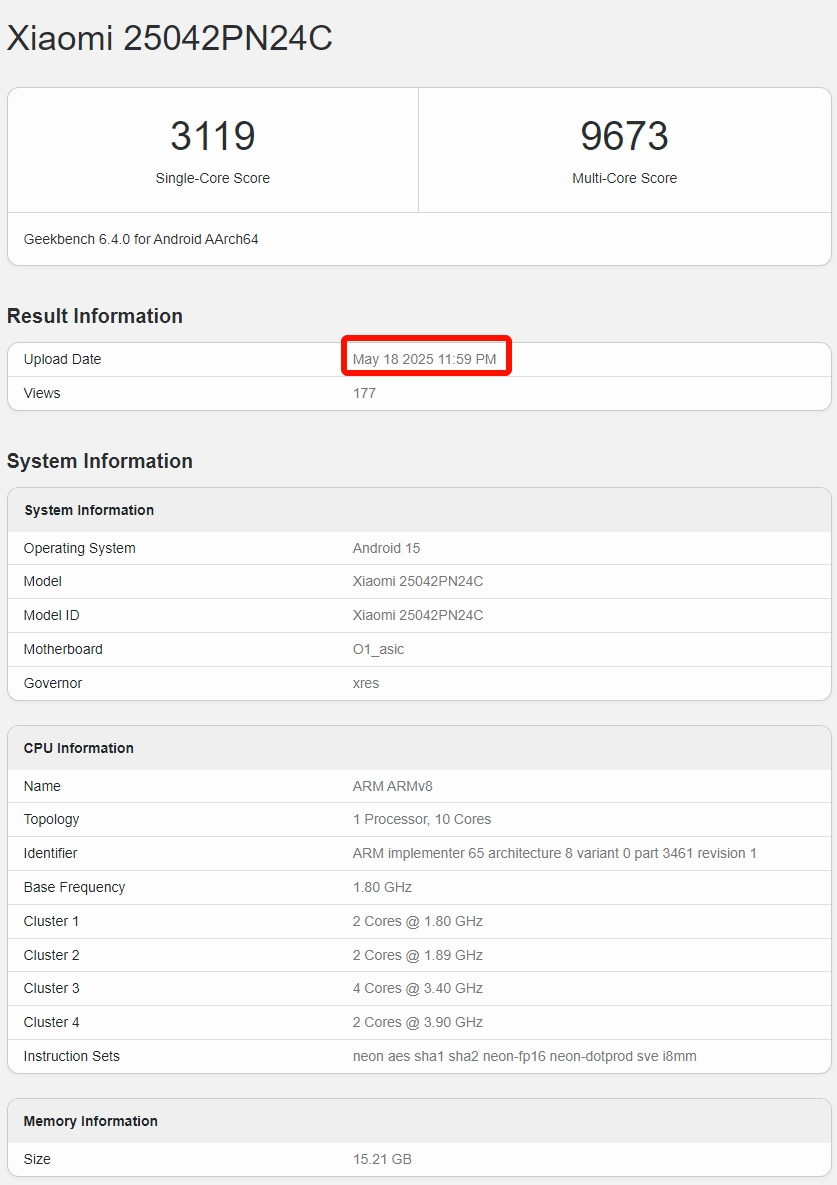The height and width of the screenshot is (1185, 837).
Task: Click the Multi-Core Score label
Action: click(x=624, y=178)
